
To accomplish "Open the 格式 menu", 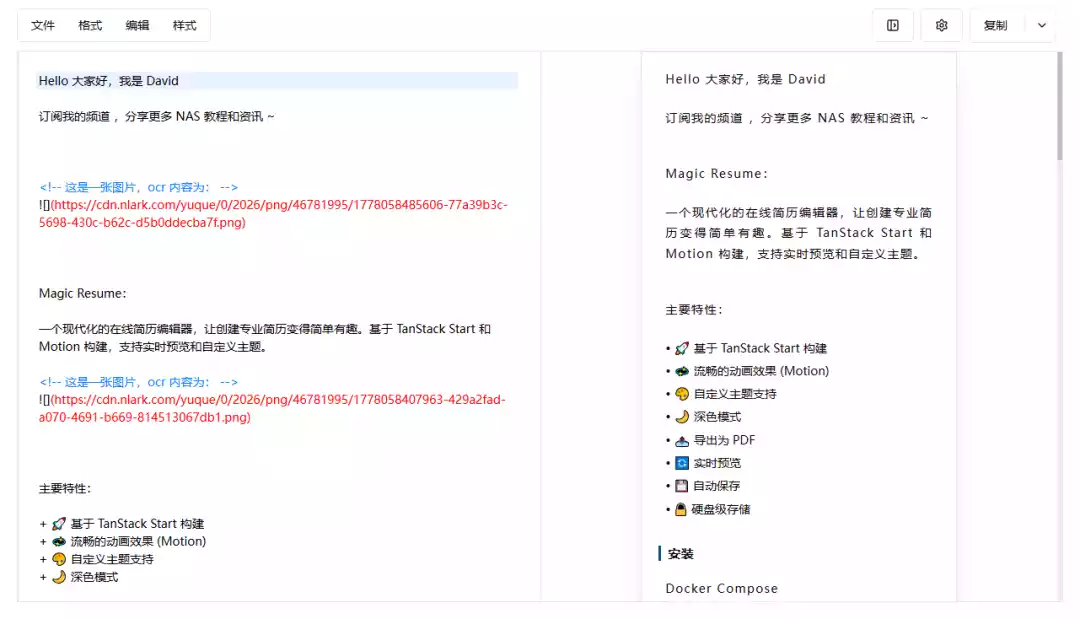I will [x=90, y=25].
